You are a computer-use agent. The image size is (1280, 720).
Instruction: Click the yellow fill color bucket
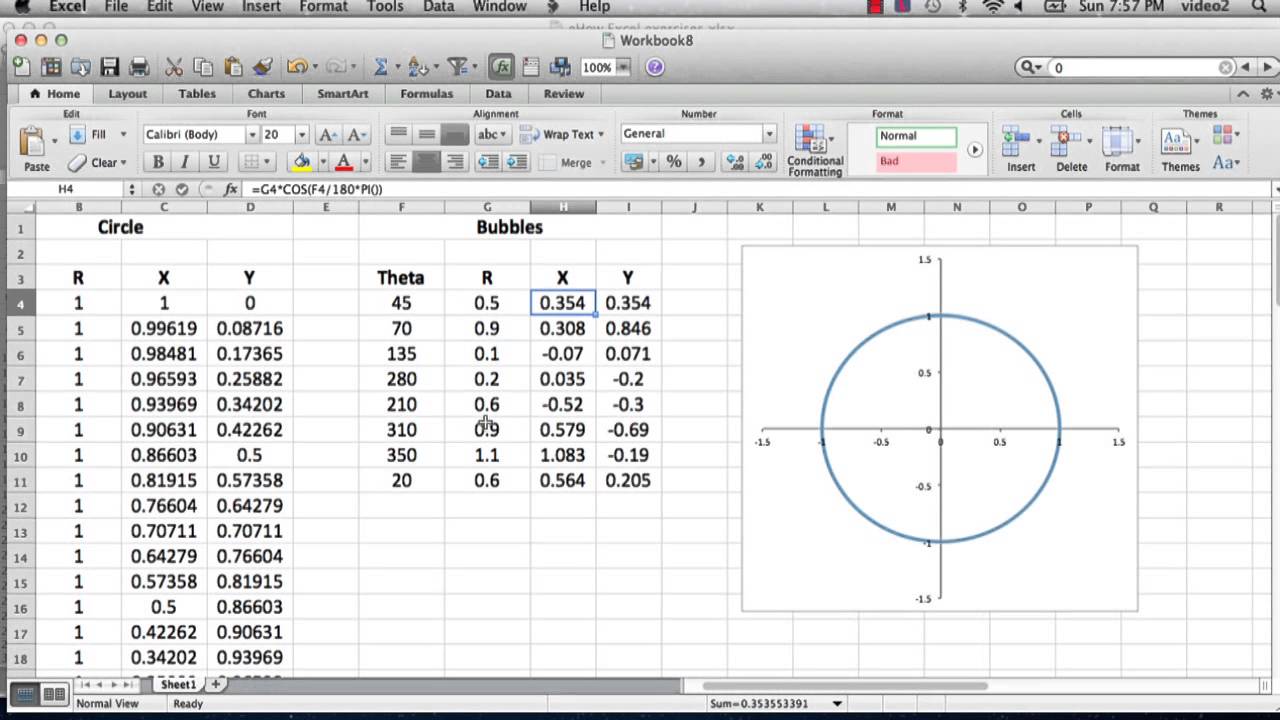pos(301,162)
